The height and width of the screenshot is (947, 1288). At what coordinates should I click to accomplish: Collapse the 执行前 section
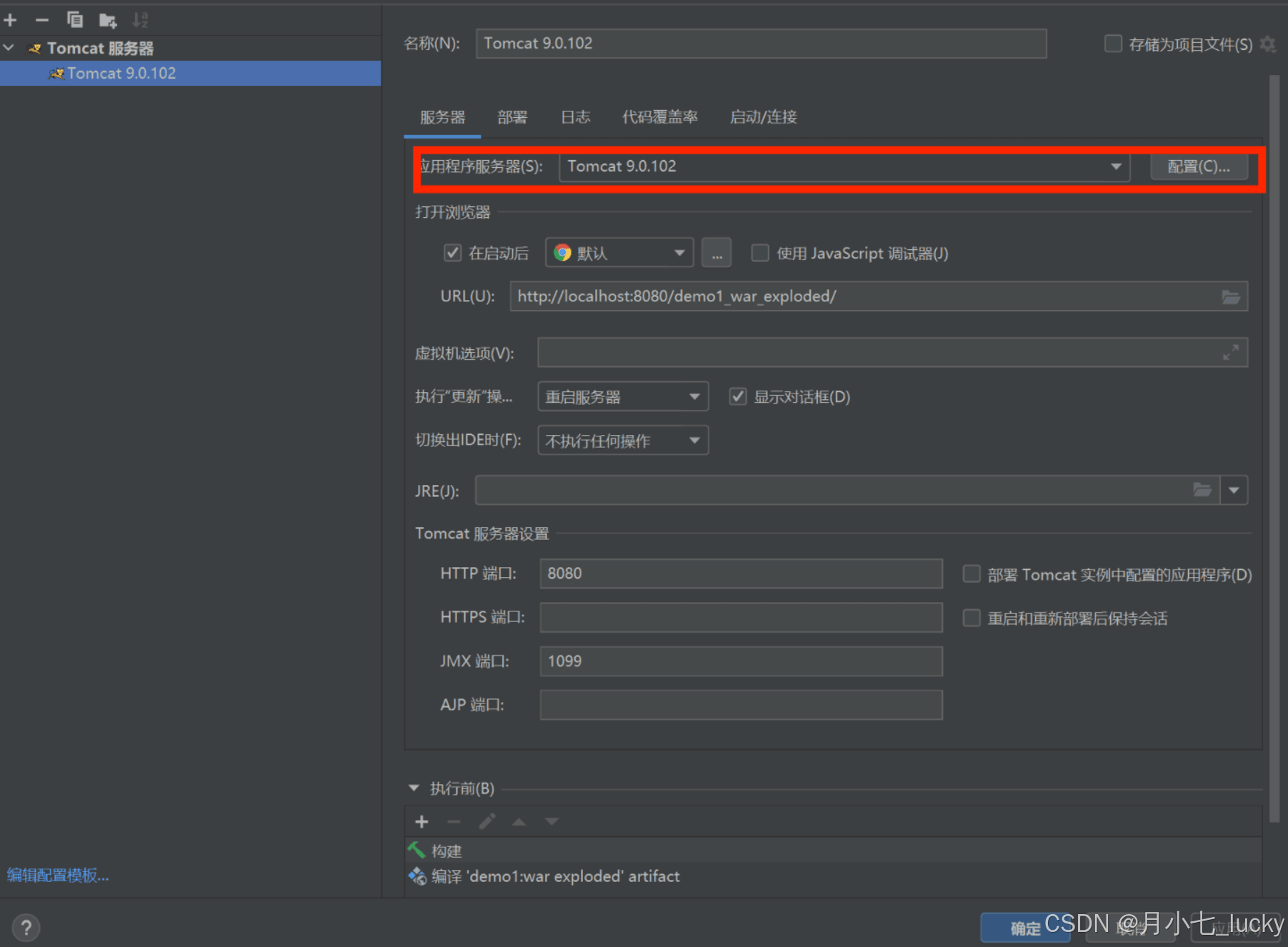[414, 788]
